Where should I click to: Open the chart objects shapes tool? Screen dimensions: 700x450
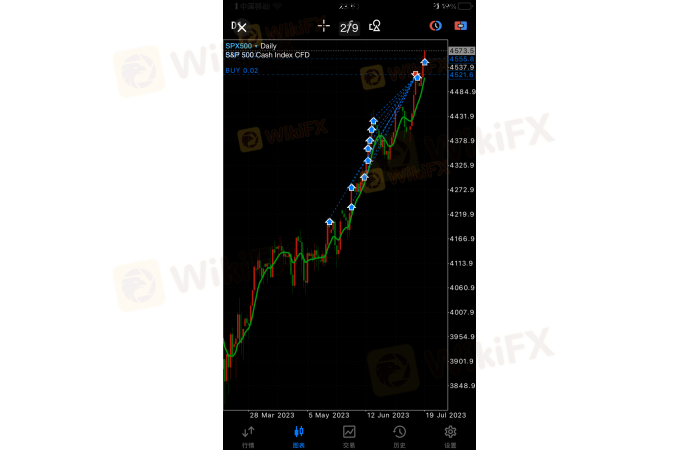(x=375, y=26)
